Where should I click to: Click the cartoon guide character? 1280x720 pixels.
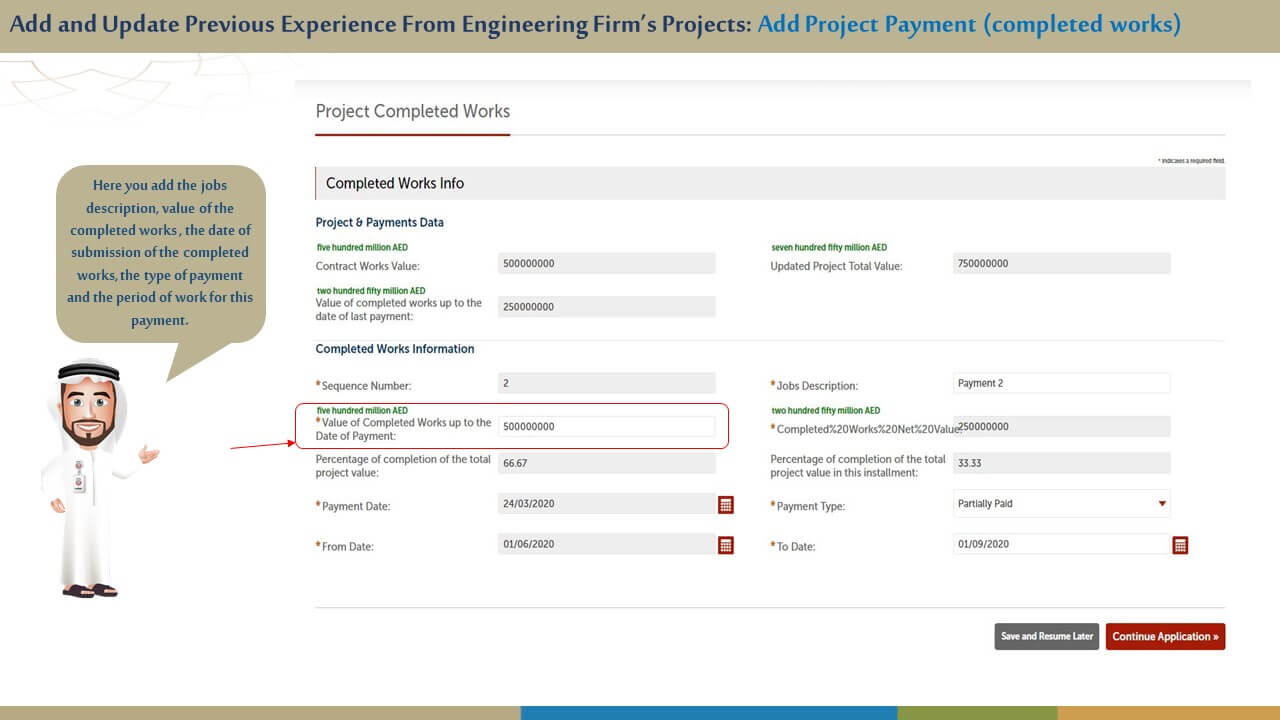(92, 480)
